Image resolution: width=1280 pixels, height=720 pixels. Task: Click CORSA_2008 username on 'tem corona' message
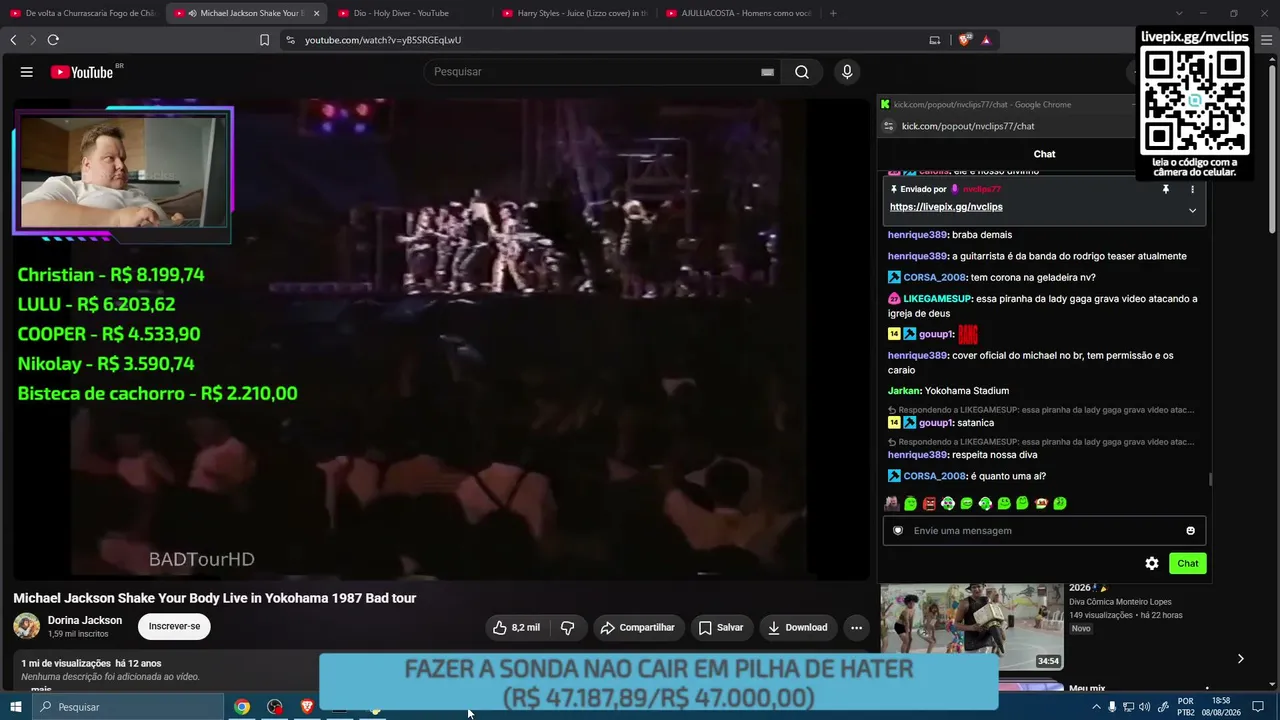point(934,278)
